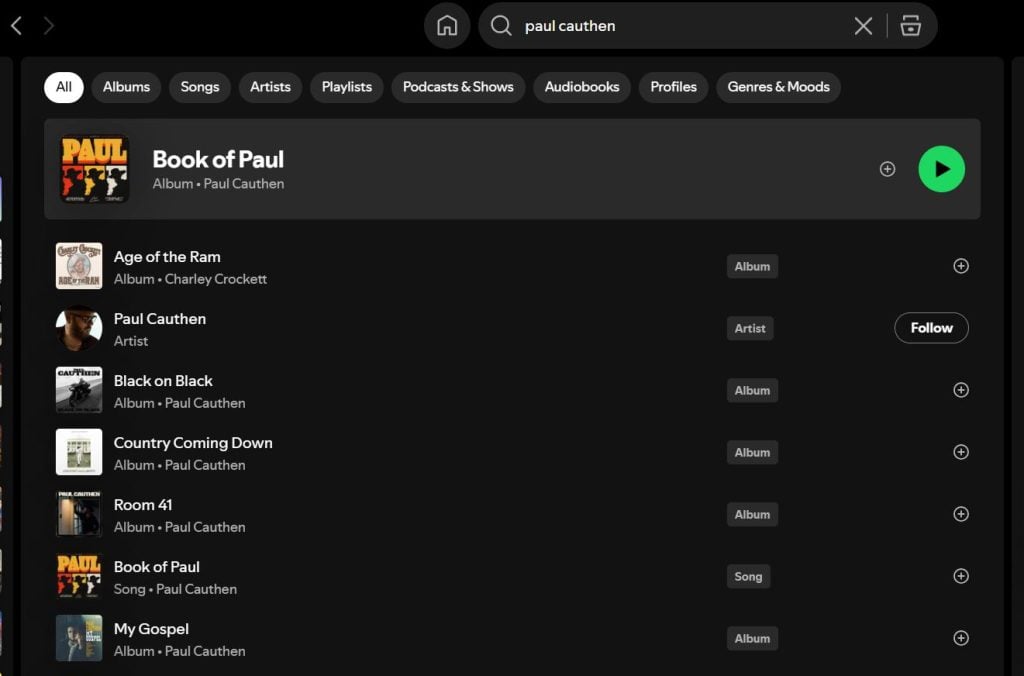Navigate back with left arrow
Image resolution: width=1024 pixels, height=676 pixels.
coord(16,26)
